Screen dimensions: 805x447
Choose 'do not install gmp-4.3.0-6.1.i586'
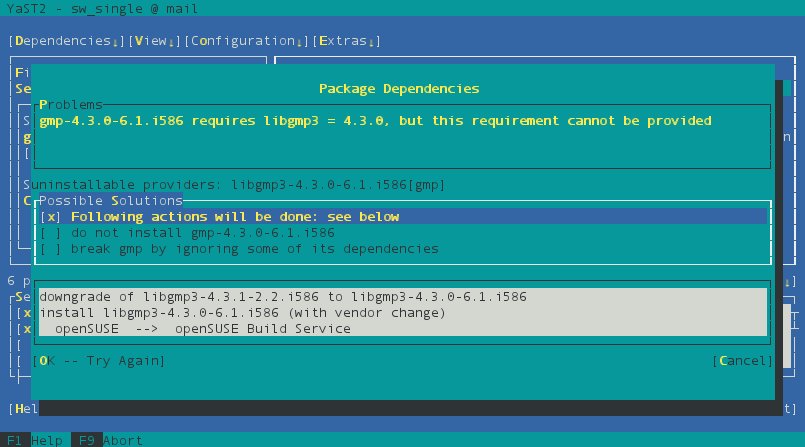[185, 232]
